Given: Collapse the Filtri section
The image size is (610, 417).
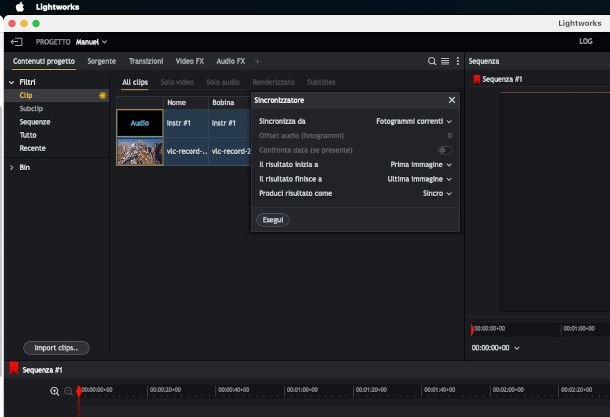Looking at the screenshot, I should tap(12, 82).
